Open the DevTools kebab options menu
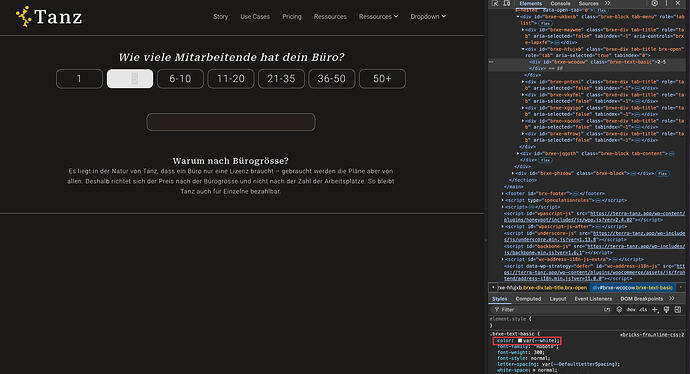Screen dimensions: 690x374 tap(666, 3)
